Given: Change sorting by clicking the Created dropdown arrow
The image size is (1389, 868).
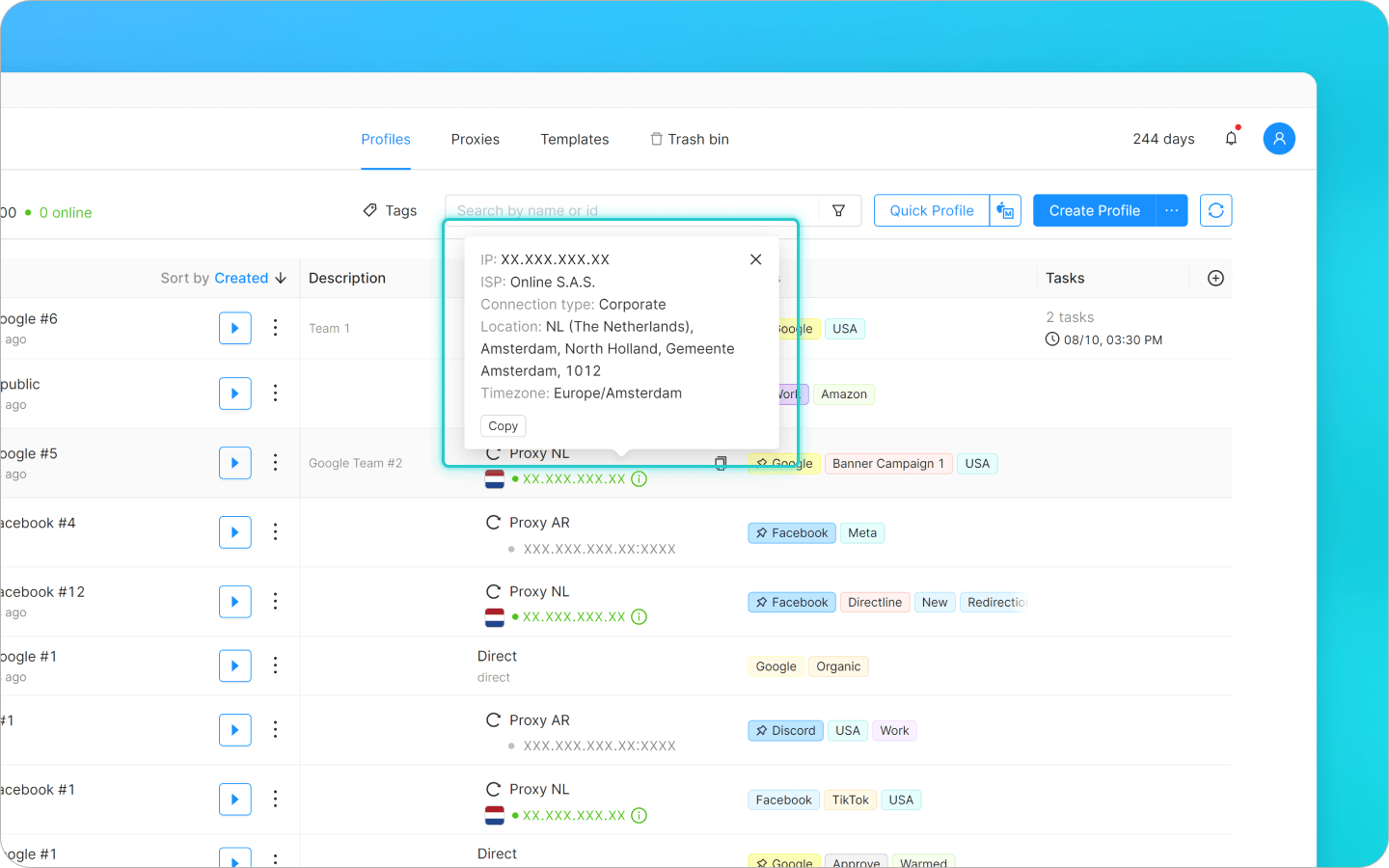Looking at the screenshot, I should [x=283, y=278].
